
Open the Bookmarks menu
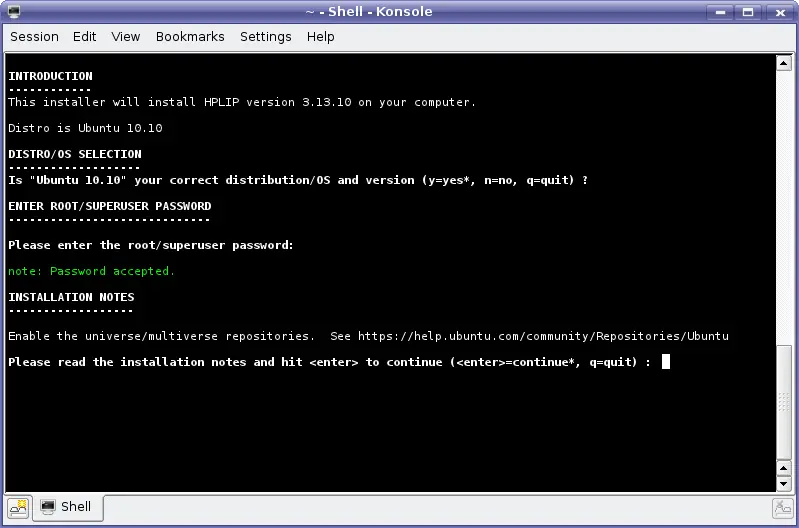(190, 37)
